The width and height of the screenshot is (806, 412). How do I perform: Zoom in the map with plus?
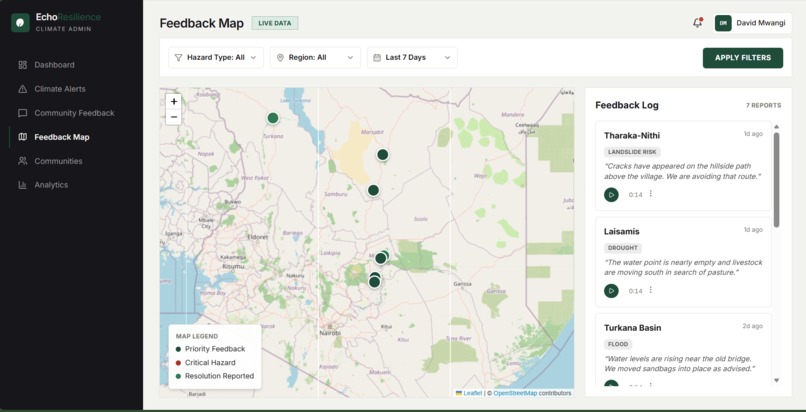coord(174,102)
